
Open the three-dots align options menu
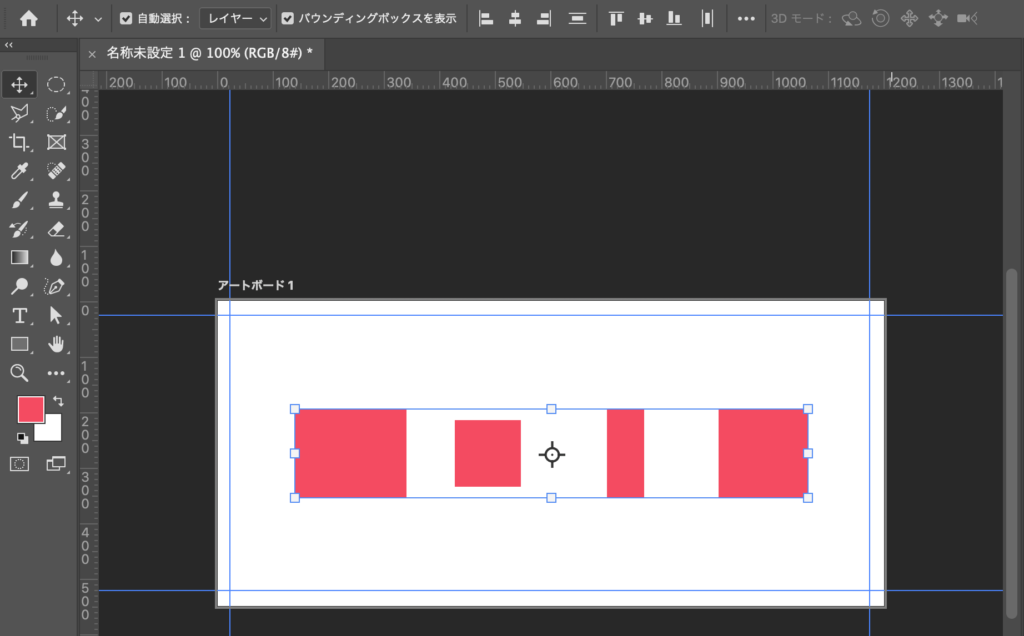(746, 18)
